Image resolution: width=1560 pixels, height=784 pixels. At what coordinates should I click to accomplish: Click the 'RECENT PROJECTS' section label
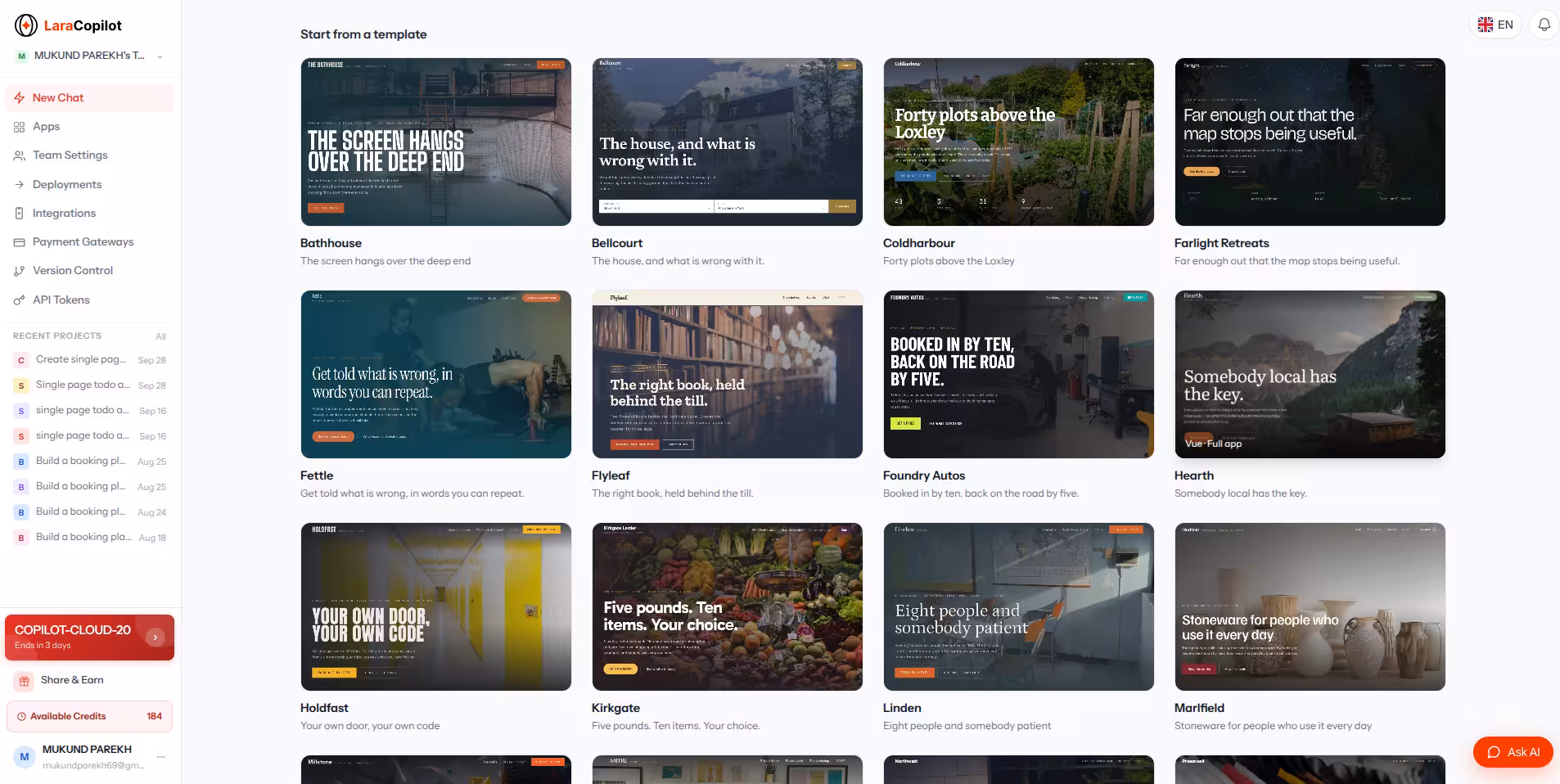[57, 336]
